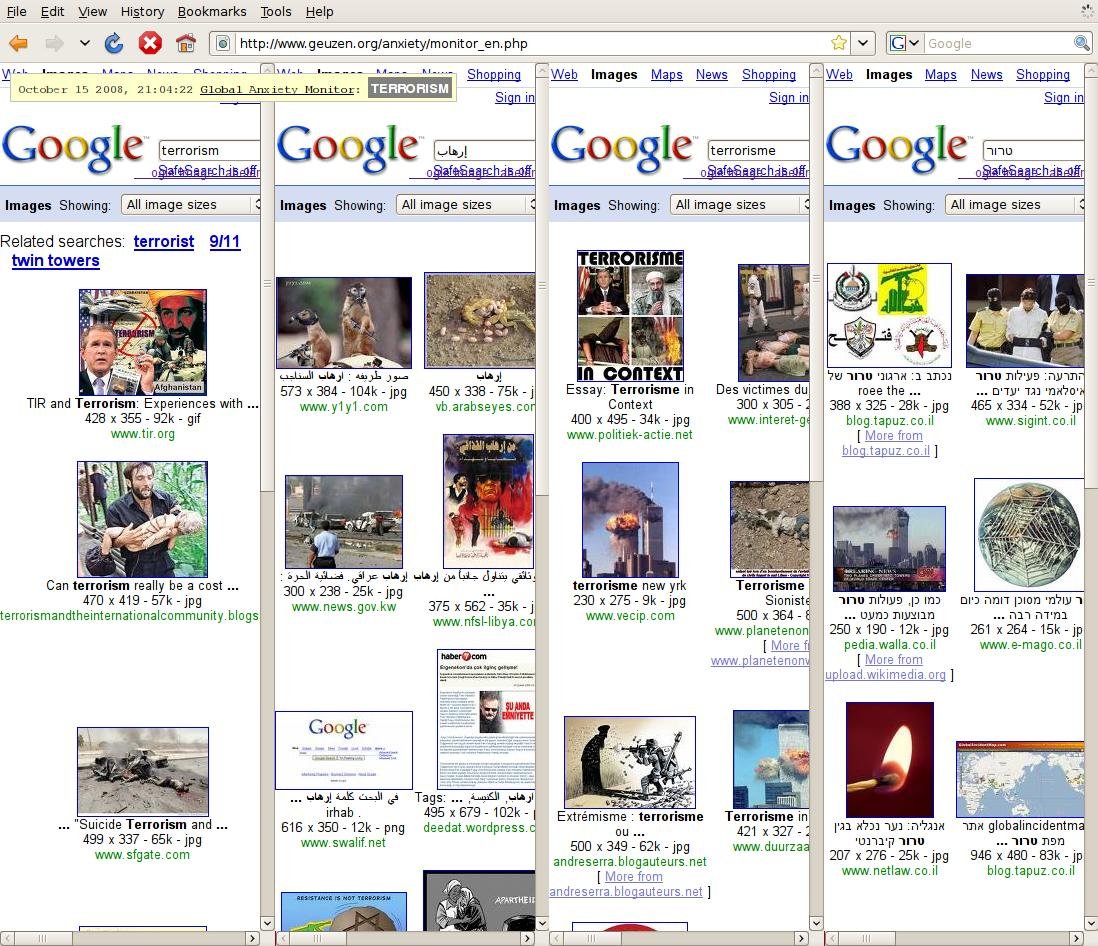Open the Edit menu
This screenshot has height=946, width=1098.
click(52, 12)
